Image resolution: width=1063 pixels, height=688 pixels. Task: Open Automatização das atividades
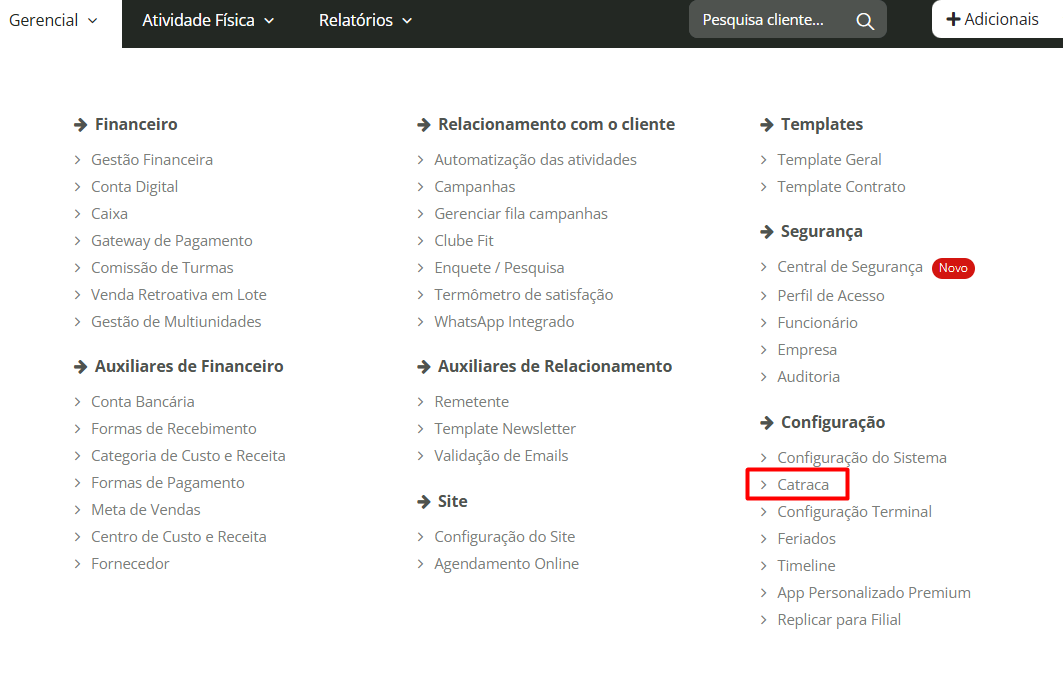click(535, 160)
